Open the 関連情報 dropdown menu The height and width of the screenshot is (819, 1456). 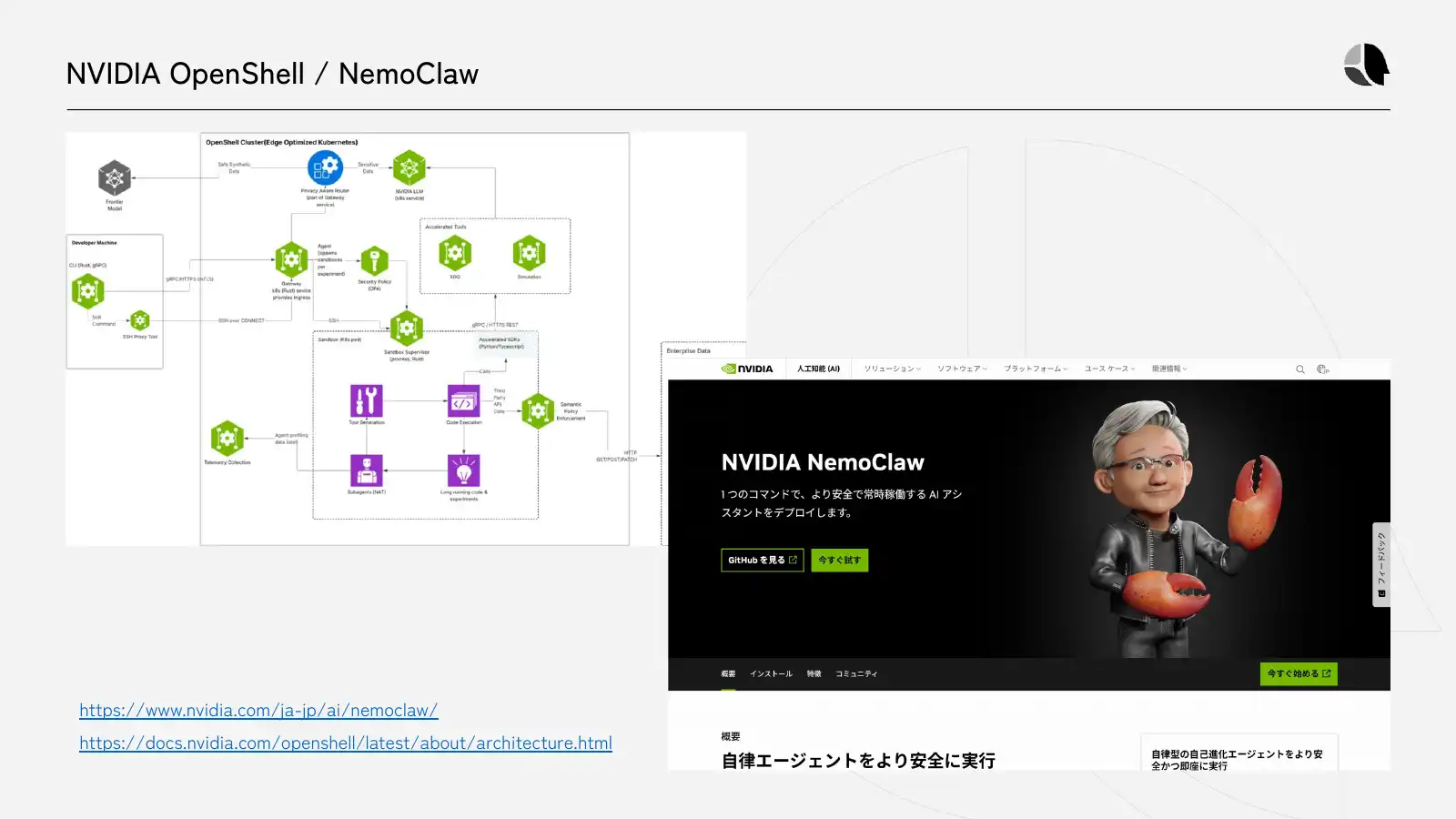point(1169,369)
